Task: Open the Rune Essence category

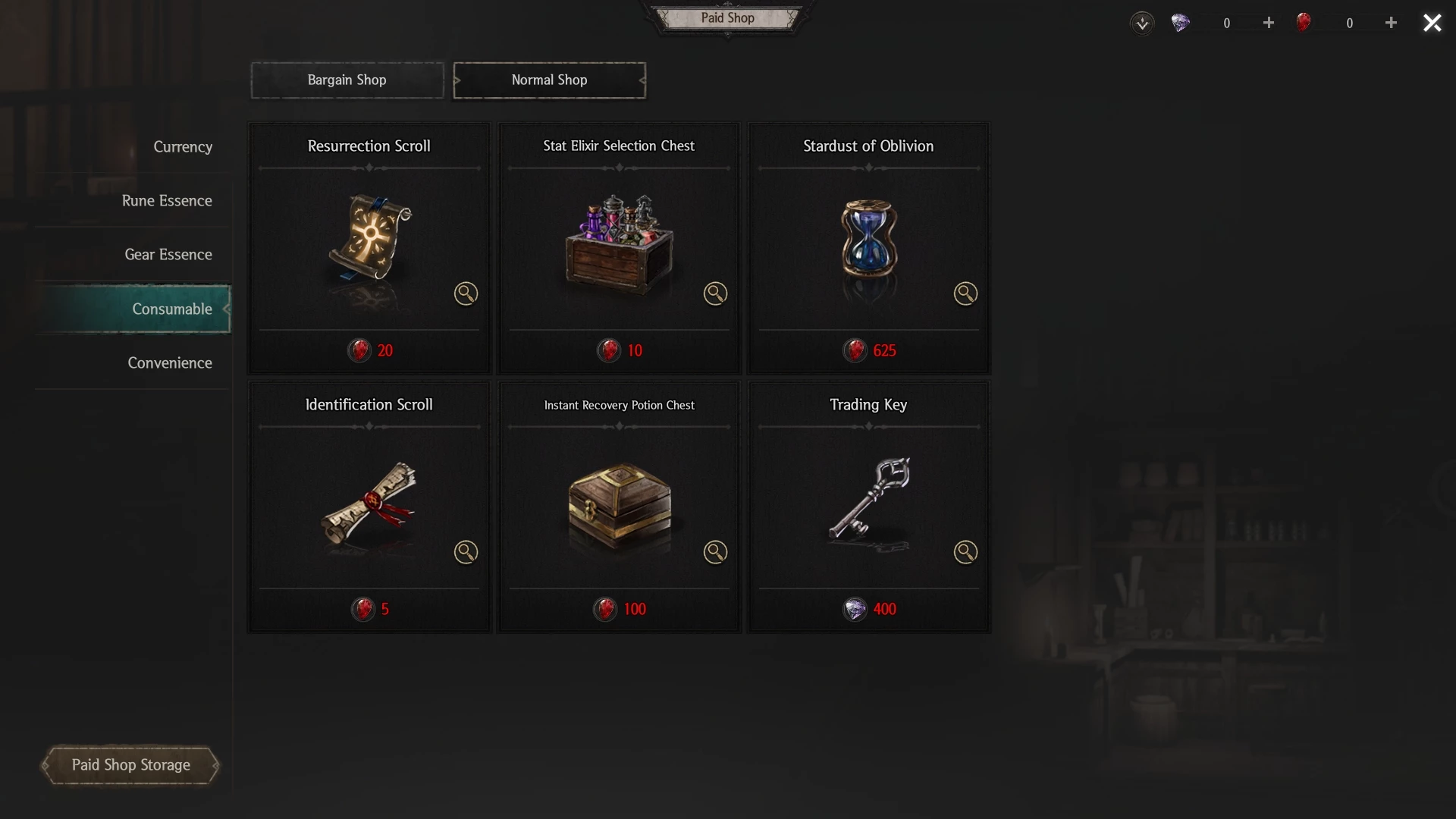Action: point(167,200)
